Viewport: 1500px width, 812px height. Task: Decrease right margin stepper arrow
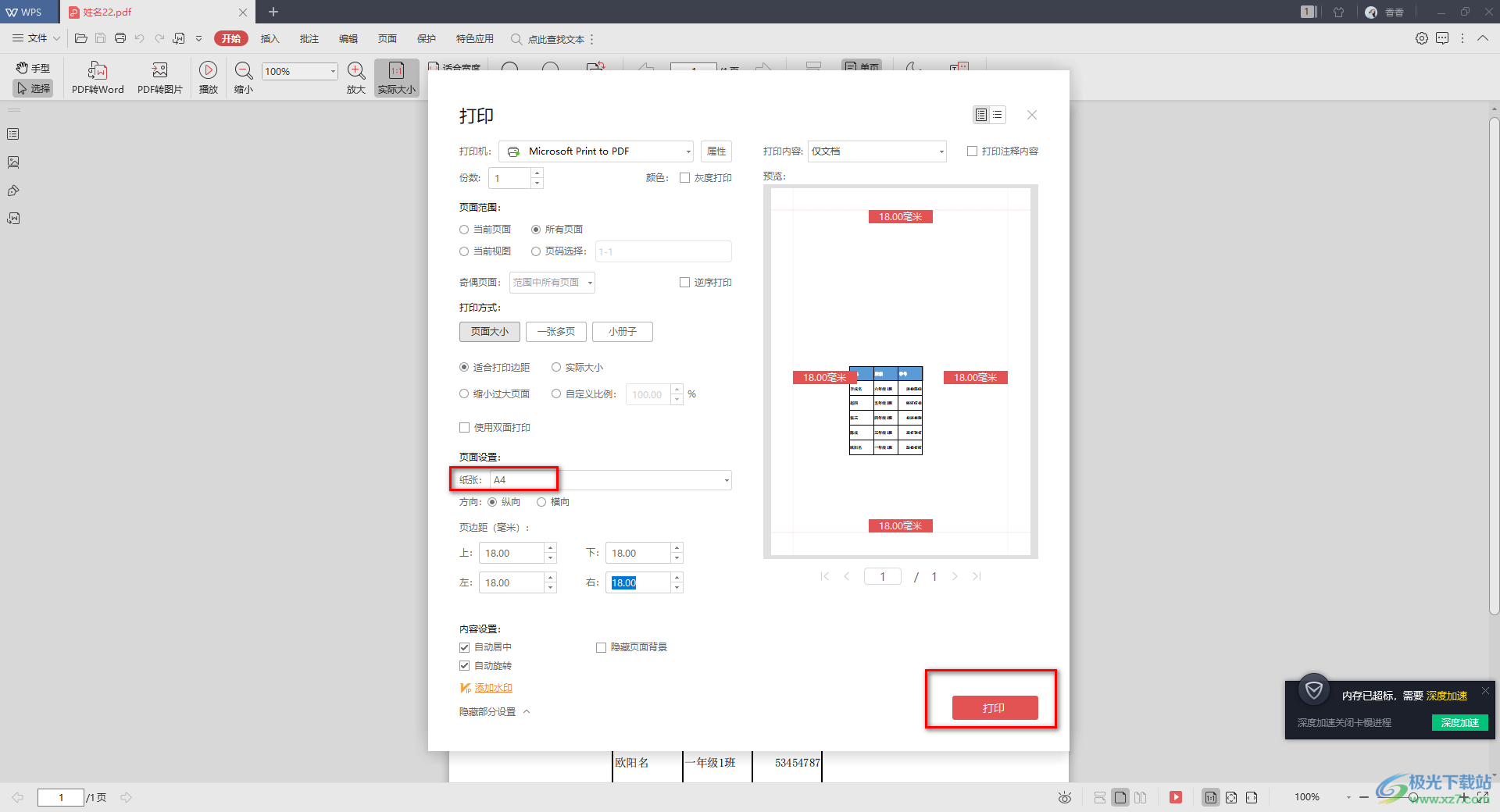tap(677, 588)
